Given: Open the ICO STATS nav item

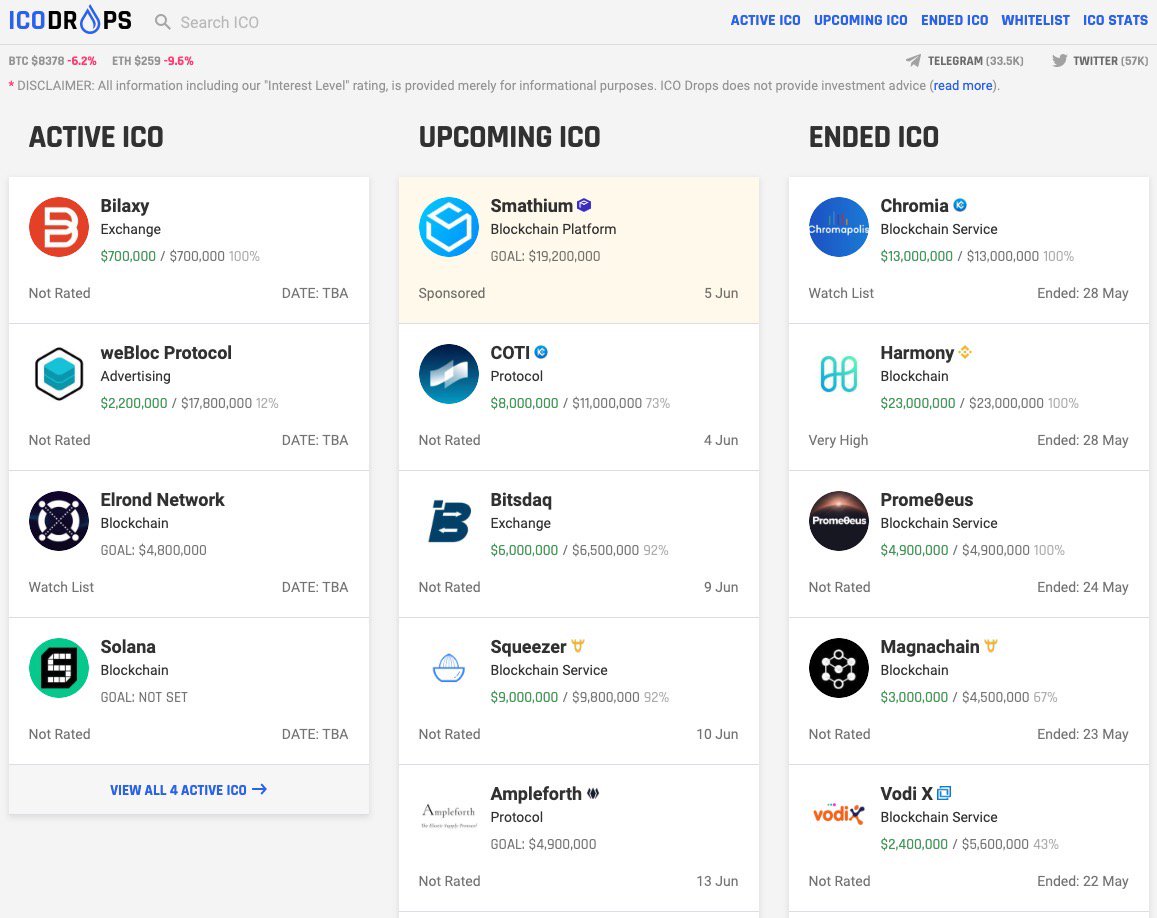Looking at the screenshot, I should (1115, 21).
